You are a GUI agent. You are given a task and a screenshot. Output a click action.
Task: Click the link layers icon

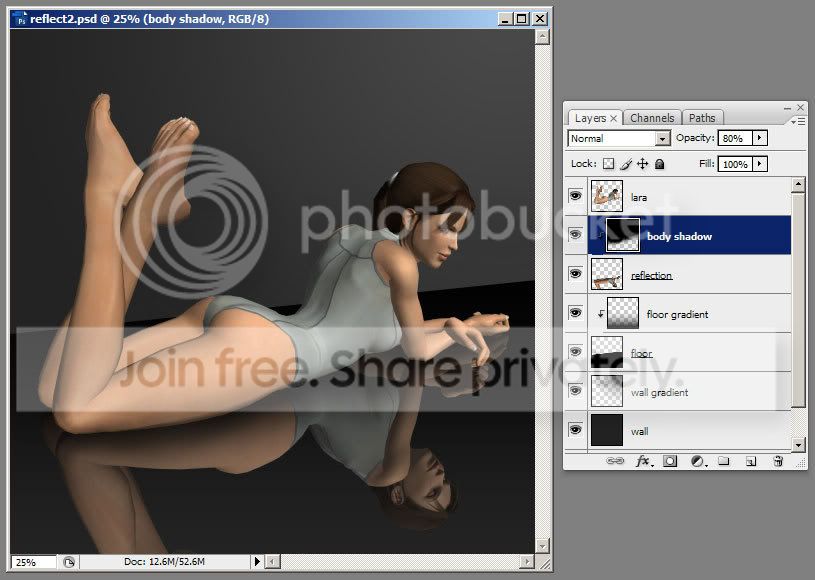(615, 461)
